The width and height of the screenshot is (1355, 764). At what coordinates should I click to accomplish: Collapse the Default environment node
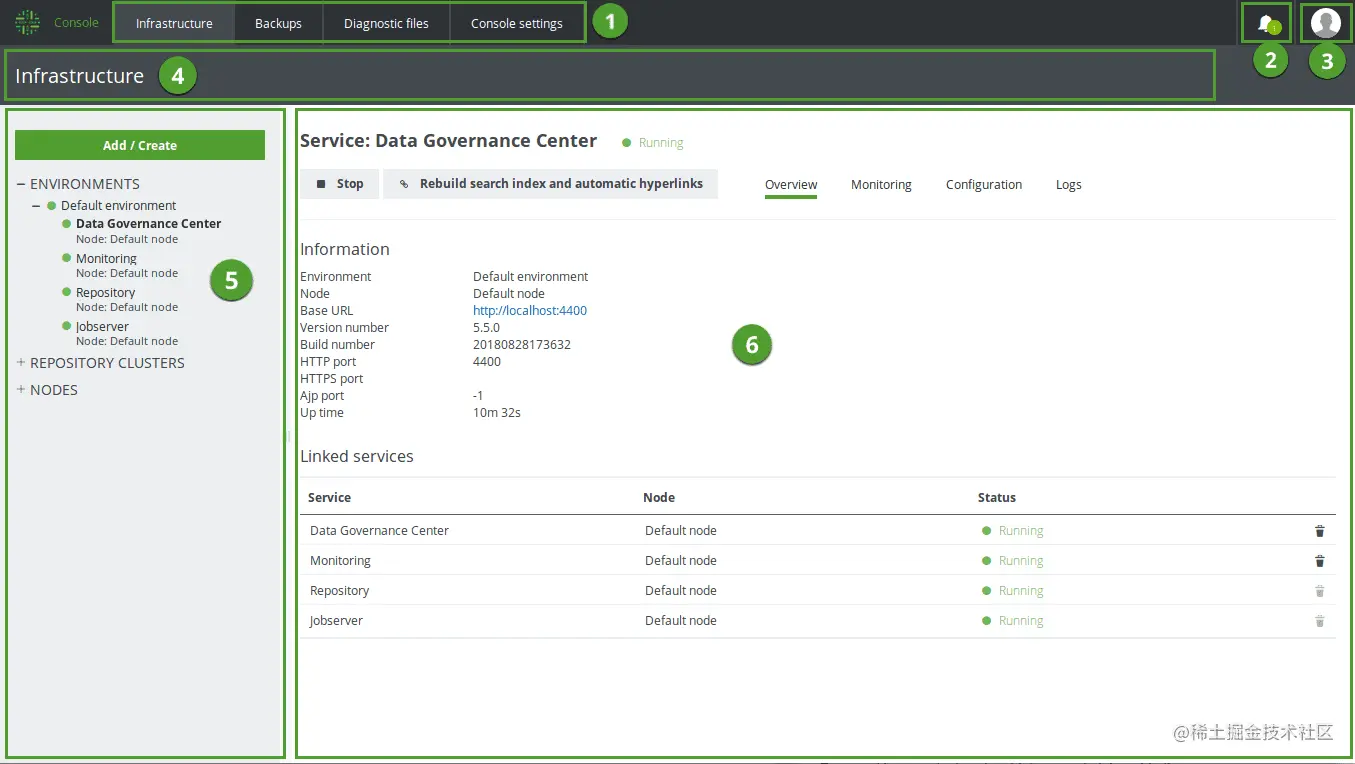coord(36,206)
